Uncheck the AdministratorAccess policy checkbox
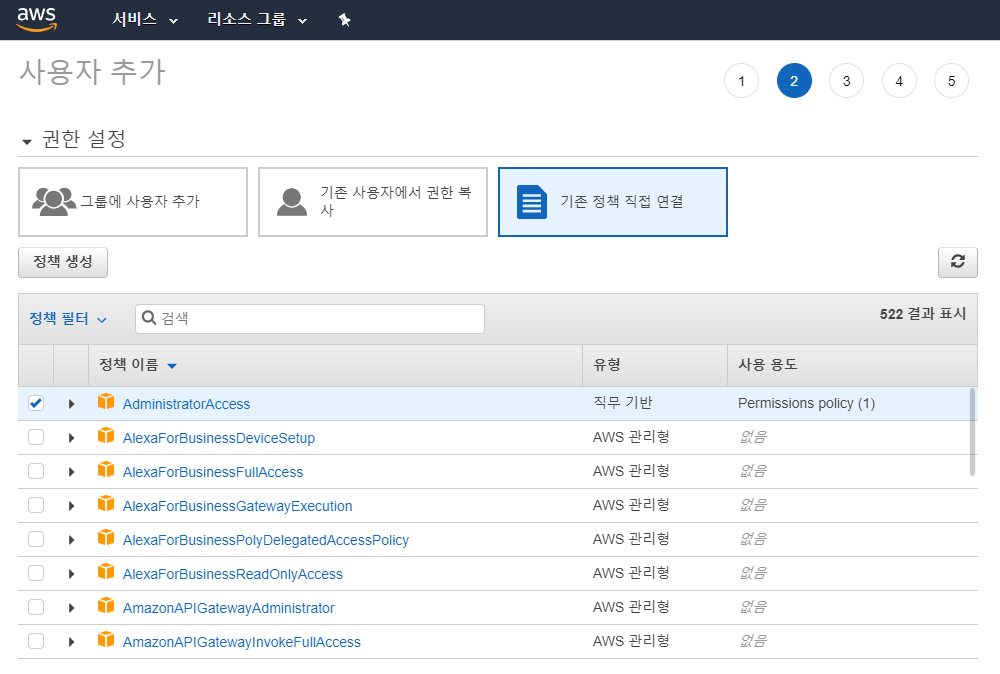Viewport: 1000px width, 674px height. [x=36, y=403]
